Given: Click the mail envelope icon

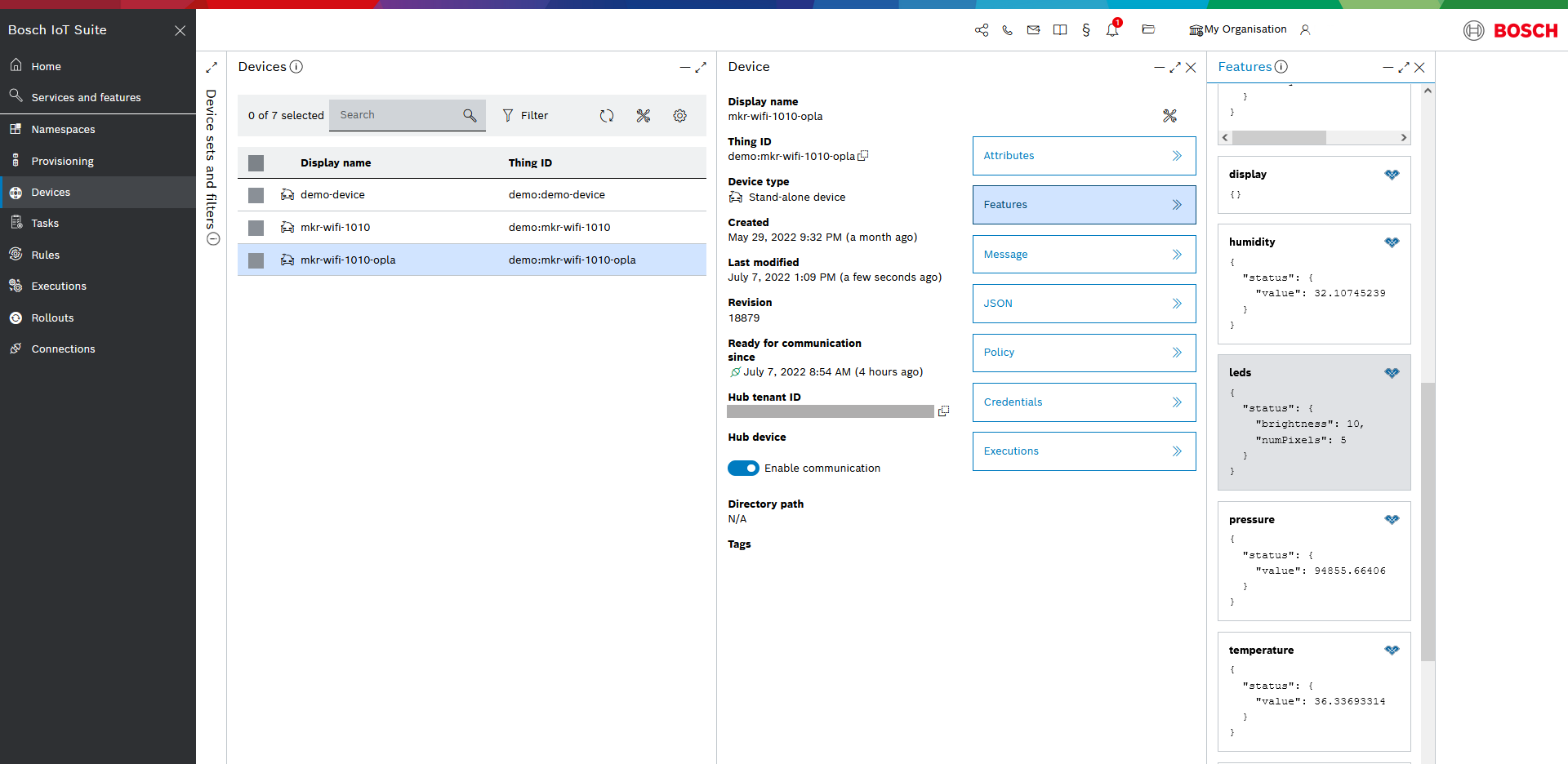Looking at the screenshot, I should pos(1034,30).
